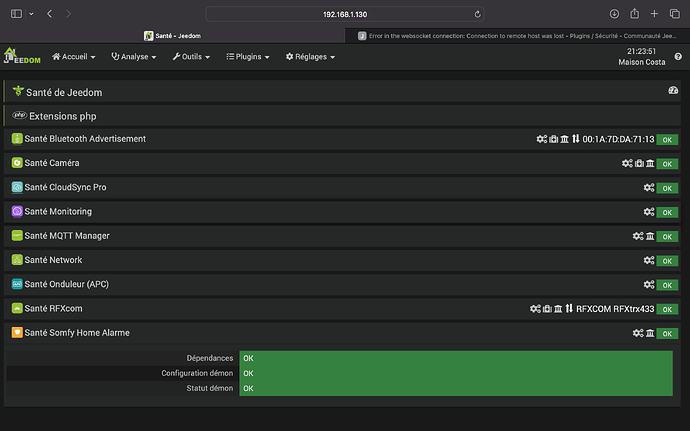Click the CloudSync Pro plugin icon
The image size is (690, 431).
point(17,187)
